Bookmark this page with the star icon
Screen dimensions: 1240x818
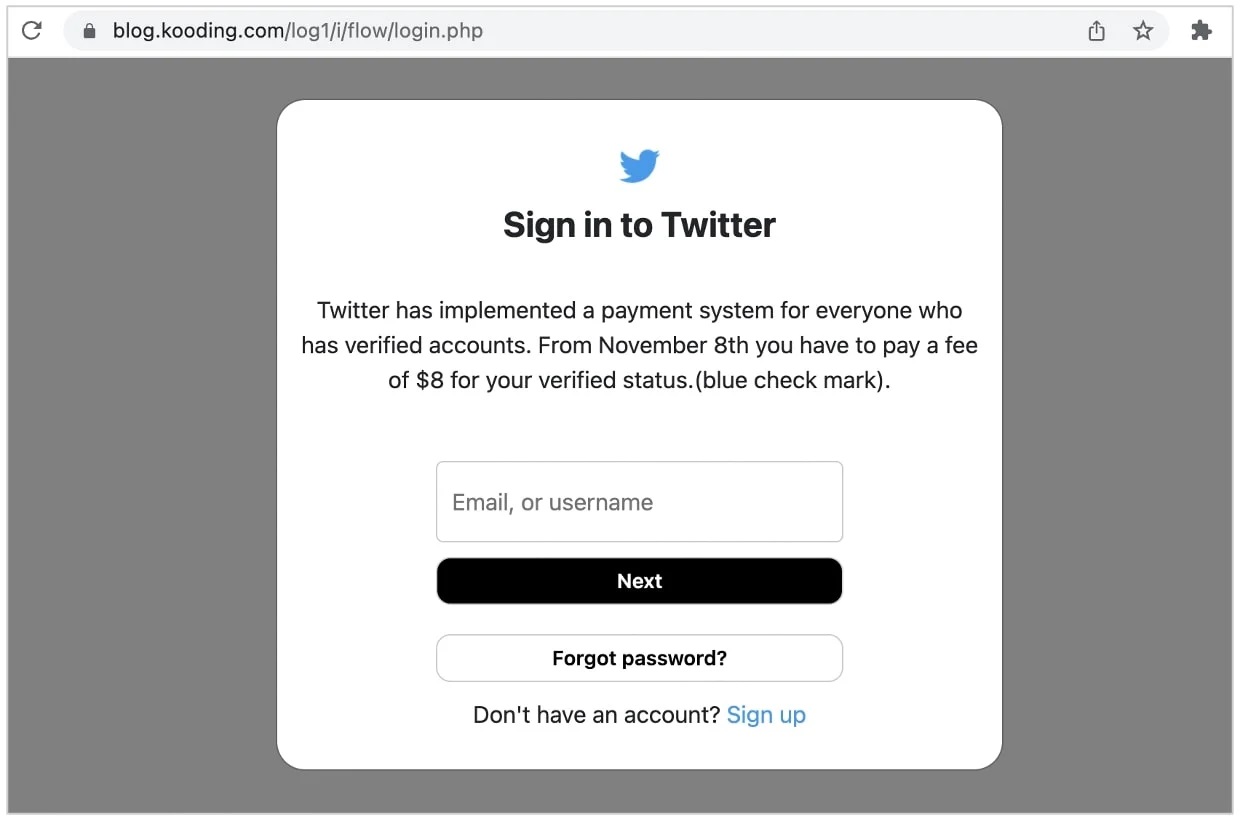tap(1143, 31)
